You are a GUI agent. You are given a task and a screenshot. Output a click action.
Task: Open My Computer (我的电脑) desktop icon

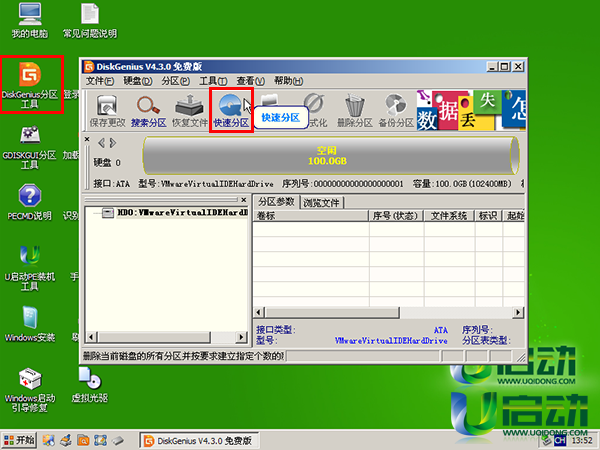pos(29,21)
